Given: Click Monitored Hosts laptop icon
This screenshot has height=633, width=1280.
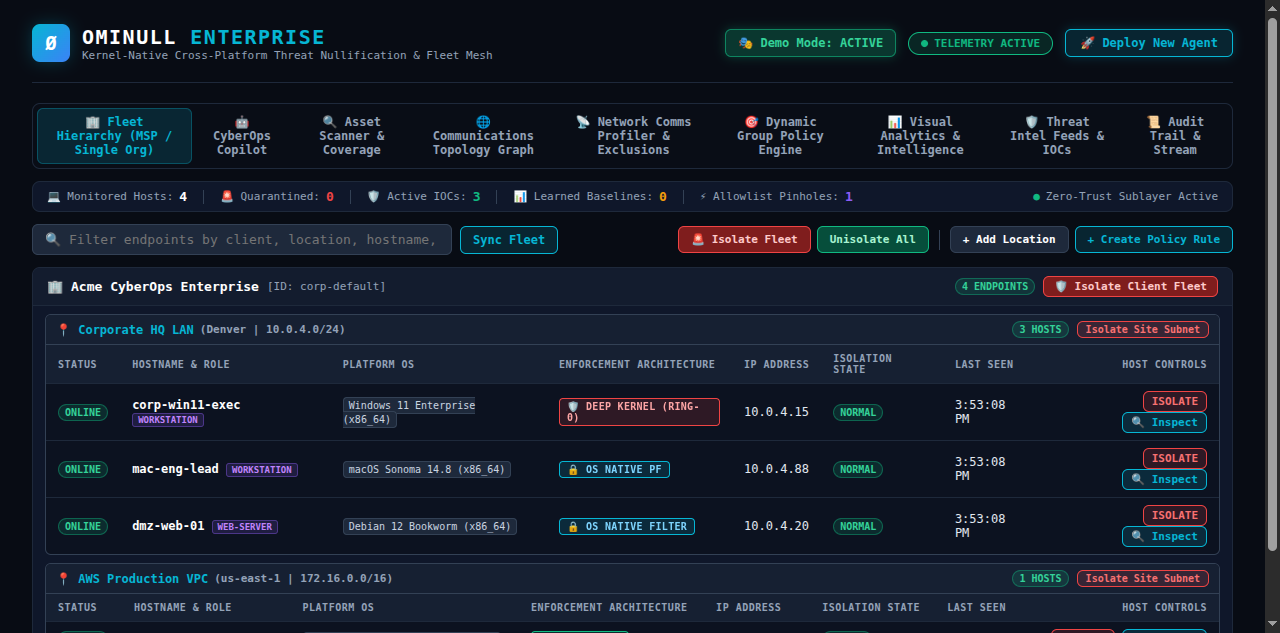Looking at the screenshot, I should (53, 197).
